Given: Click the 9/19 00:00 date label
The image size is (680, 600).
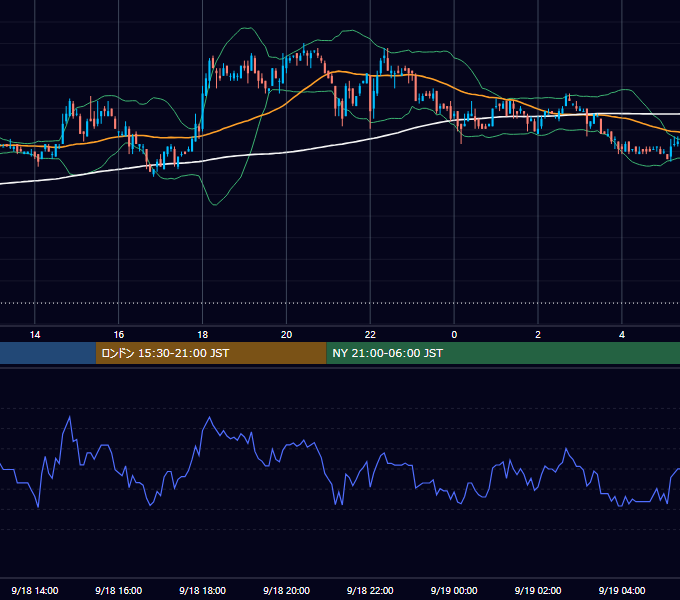Looking at the screenshot, I should [454, 590].
